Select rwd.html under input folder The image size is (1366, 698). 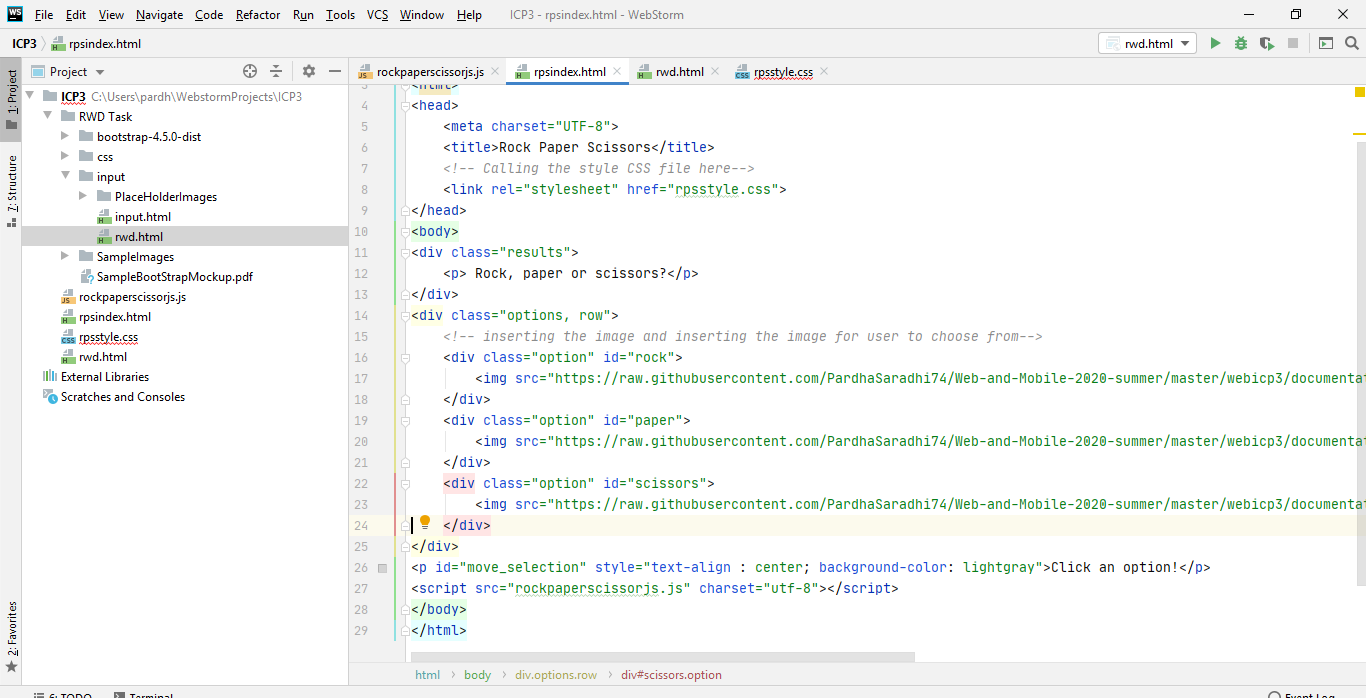coord(138,237)
